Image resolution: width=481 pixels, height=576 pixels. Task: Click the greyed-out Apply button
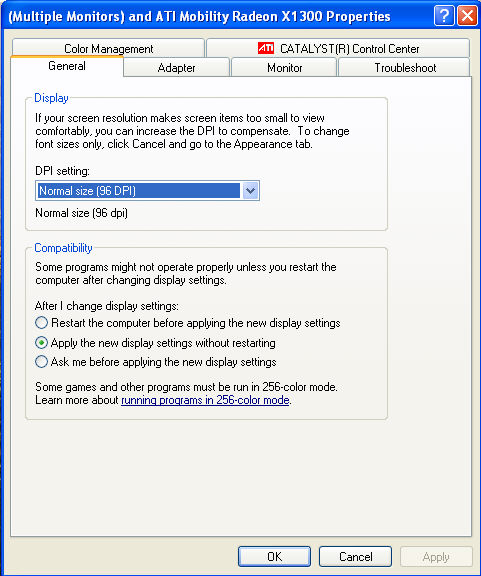tap(436, 557)
